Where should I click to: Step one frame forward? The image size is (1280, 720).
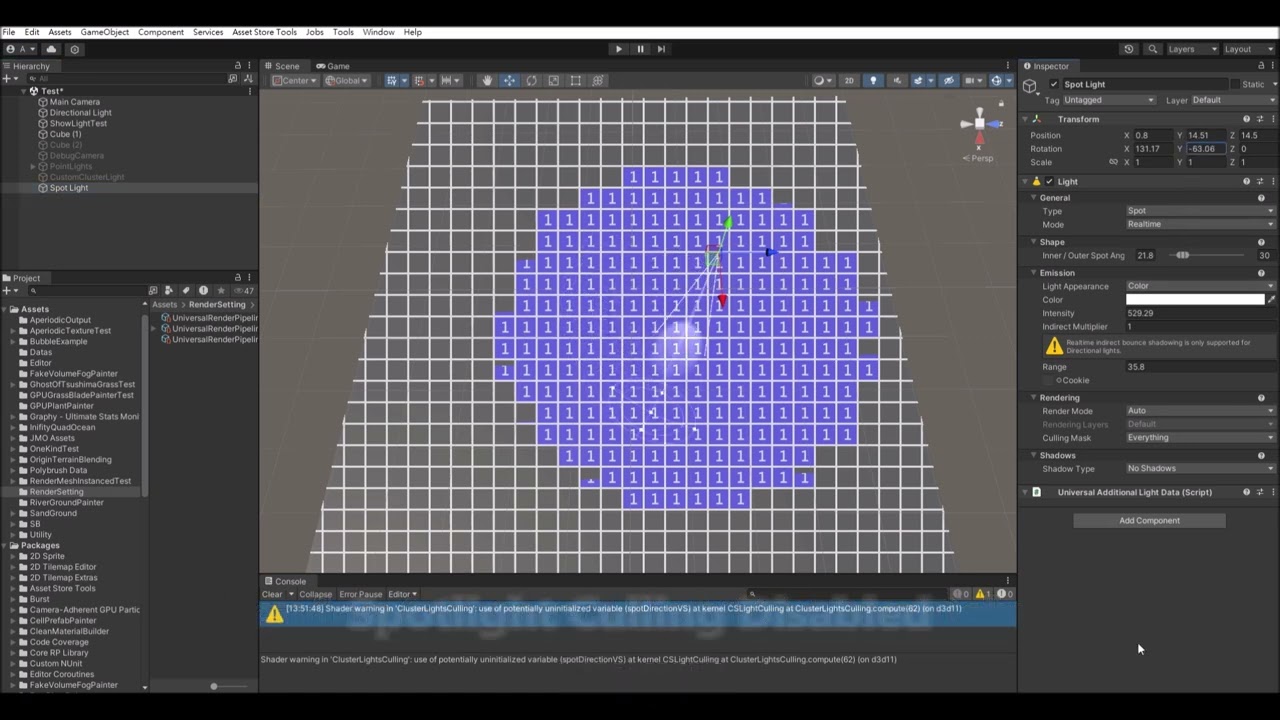click(661, 49)
